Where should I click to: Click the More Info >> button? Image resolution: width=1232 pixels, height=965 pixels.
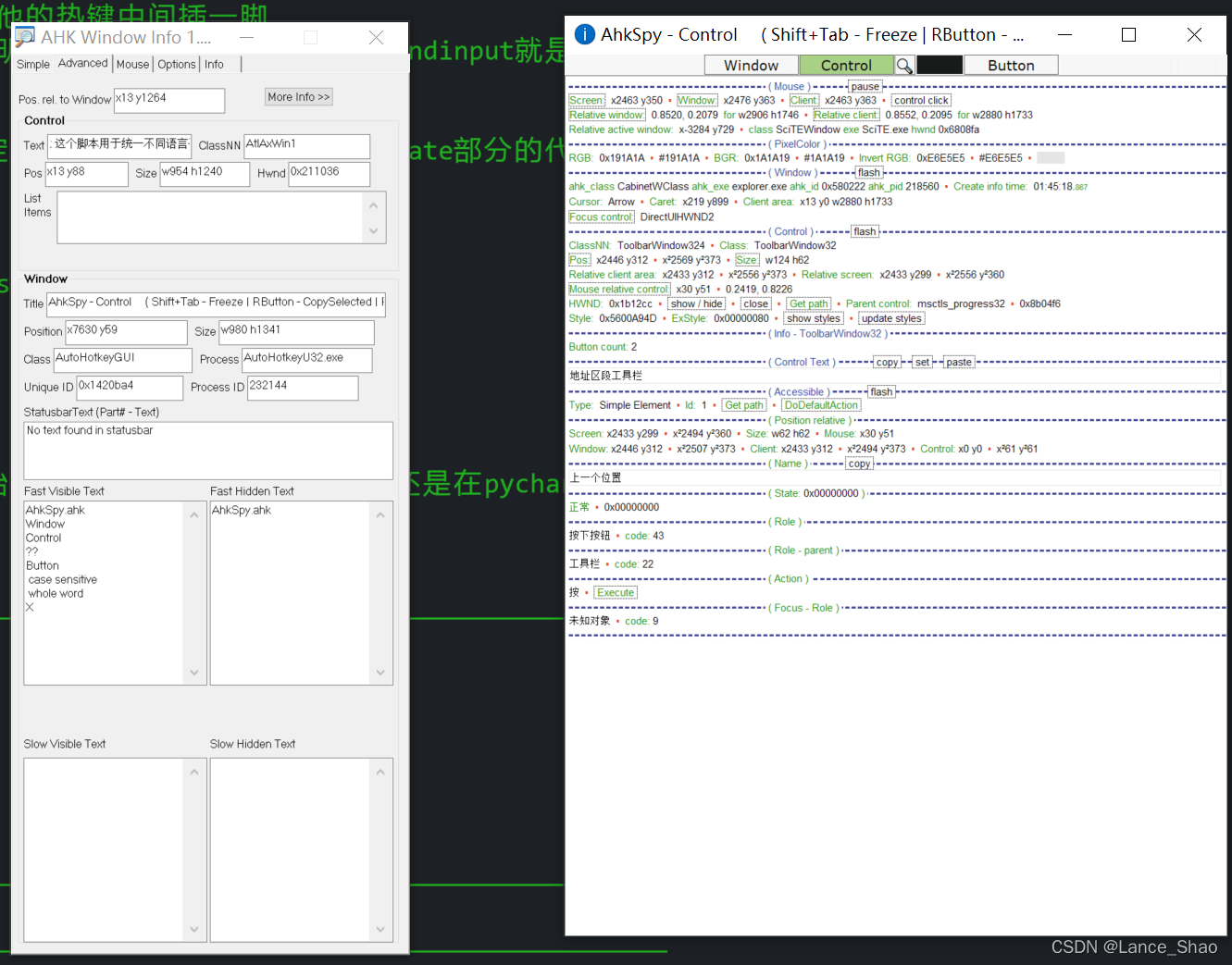coord(298,97)
